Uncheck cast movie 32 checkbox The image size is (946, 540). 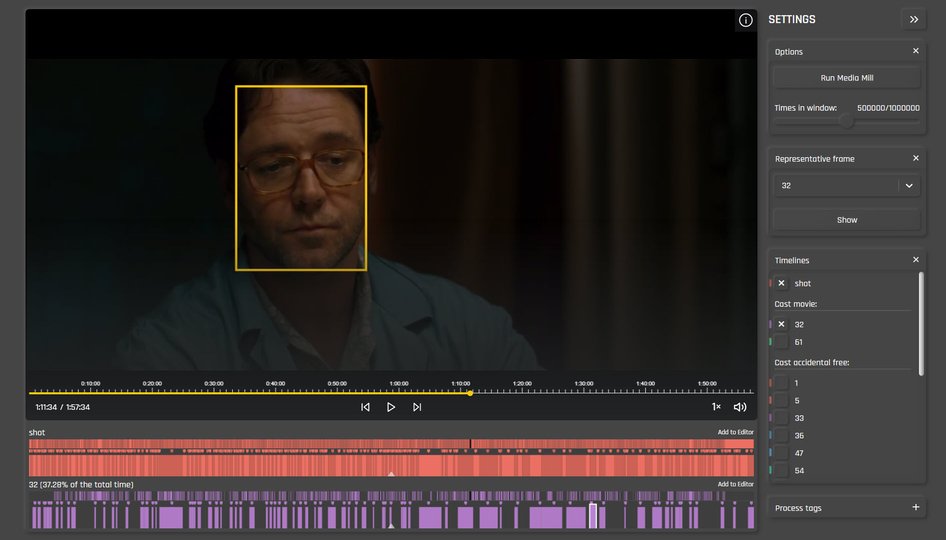[781, 324]
